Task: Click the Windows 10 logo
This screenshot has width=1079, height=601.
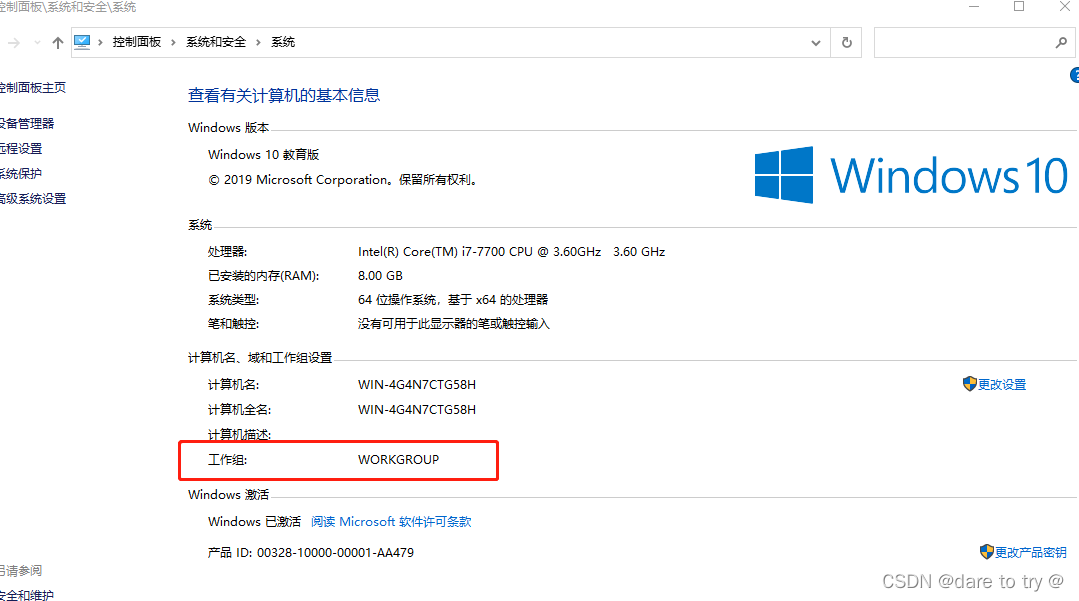Action: 911,175
